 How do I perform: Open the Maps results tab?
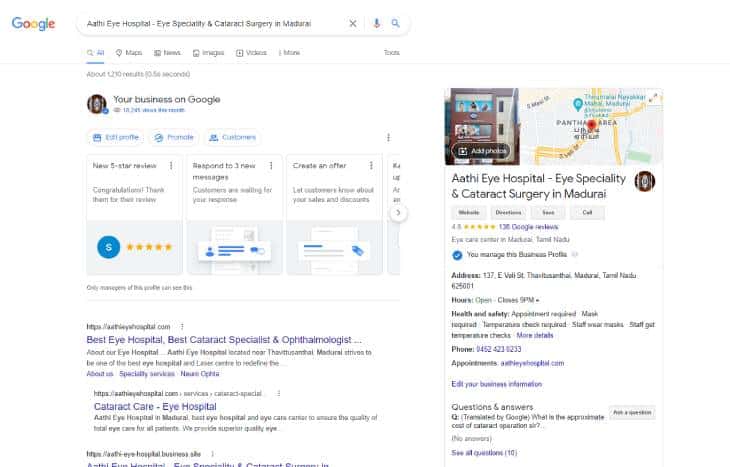tap(129, 53)
